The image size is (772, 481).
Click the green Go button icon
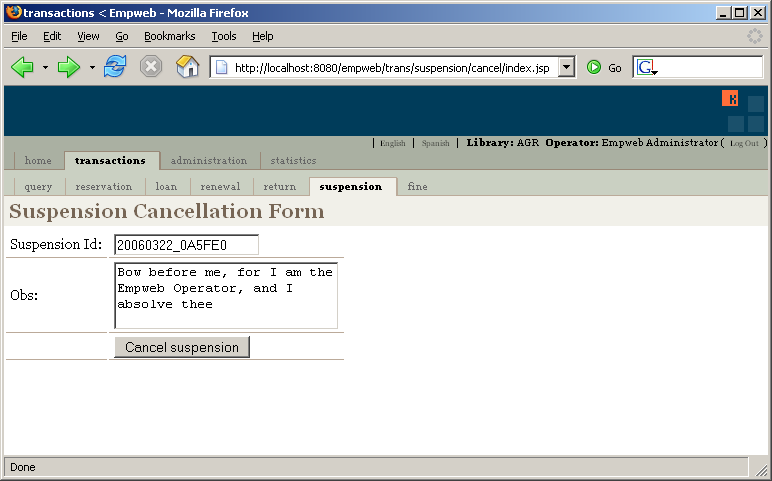click(x=594, y=67)
